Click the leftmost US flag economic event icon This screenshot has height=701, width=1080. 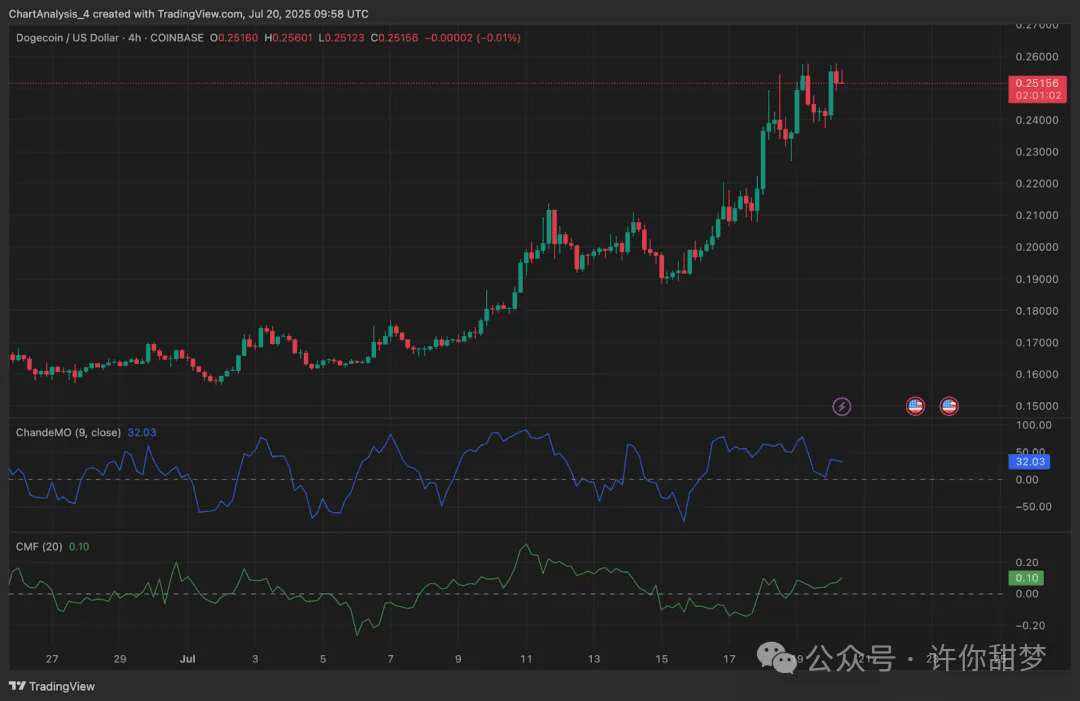click(915, 406)
